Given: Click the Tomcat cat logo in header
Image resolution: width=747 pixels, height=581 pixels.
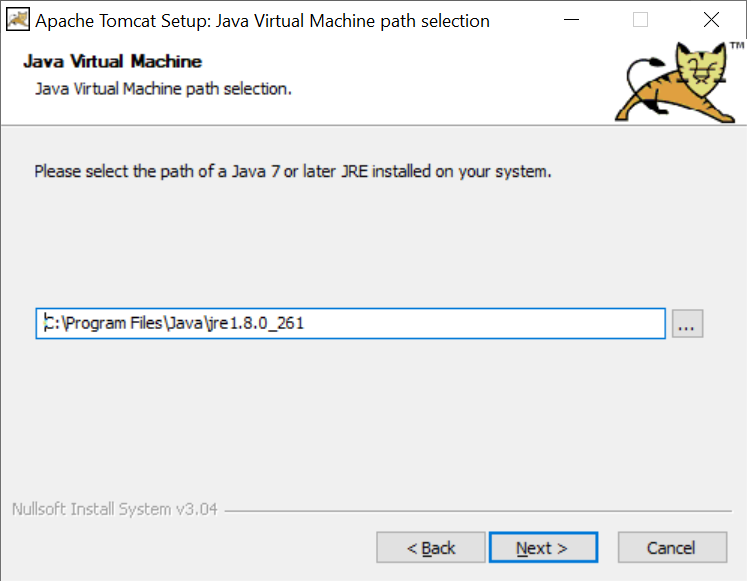Looking at the screenshot, I should (674, 82).
